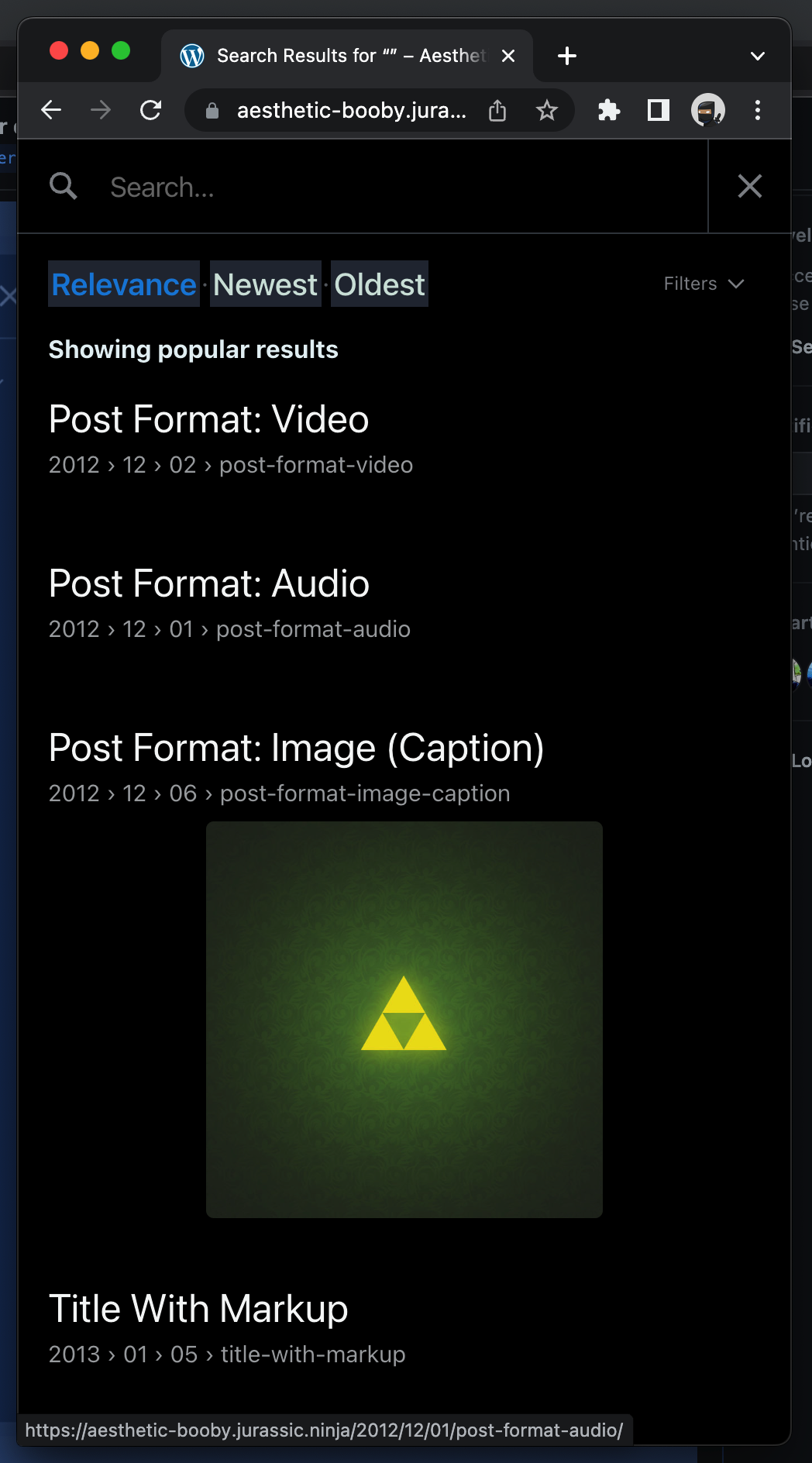The width and height of the screenshot is (812, 1463).
Task: Open the Post Format: Video result
Action: (x=209, y=419)
